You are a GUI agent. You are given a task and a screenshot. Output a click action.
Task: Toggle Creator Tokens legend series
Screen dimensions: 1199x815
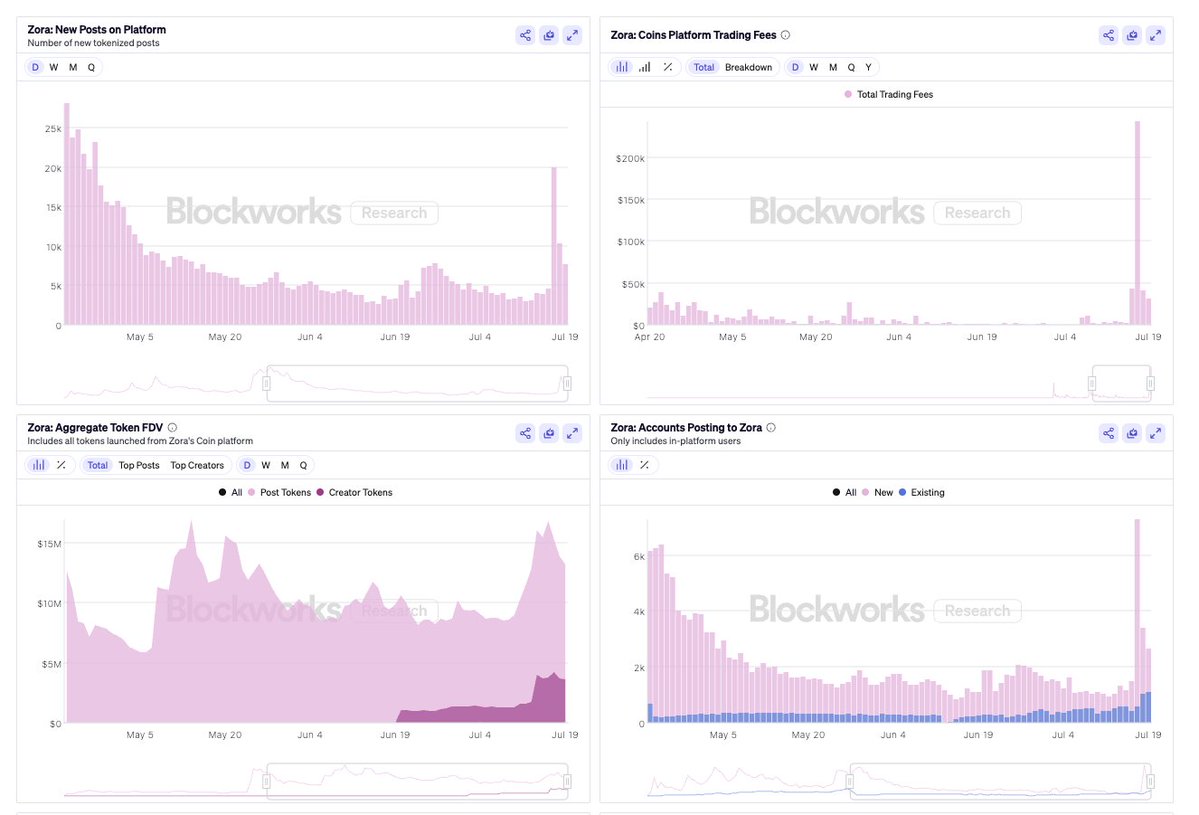[x=354, y=492]
